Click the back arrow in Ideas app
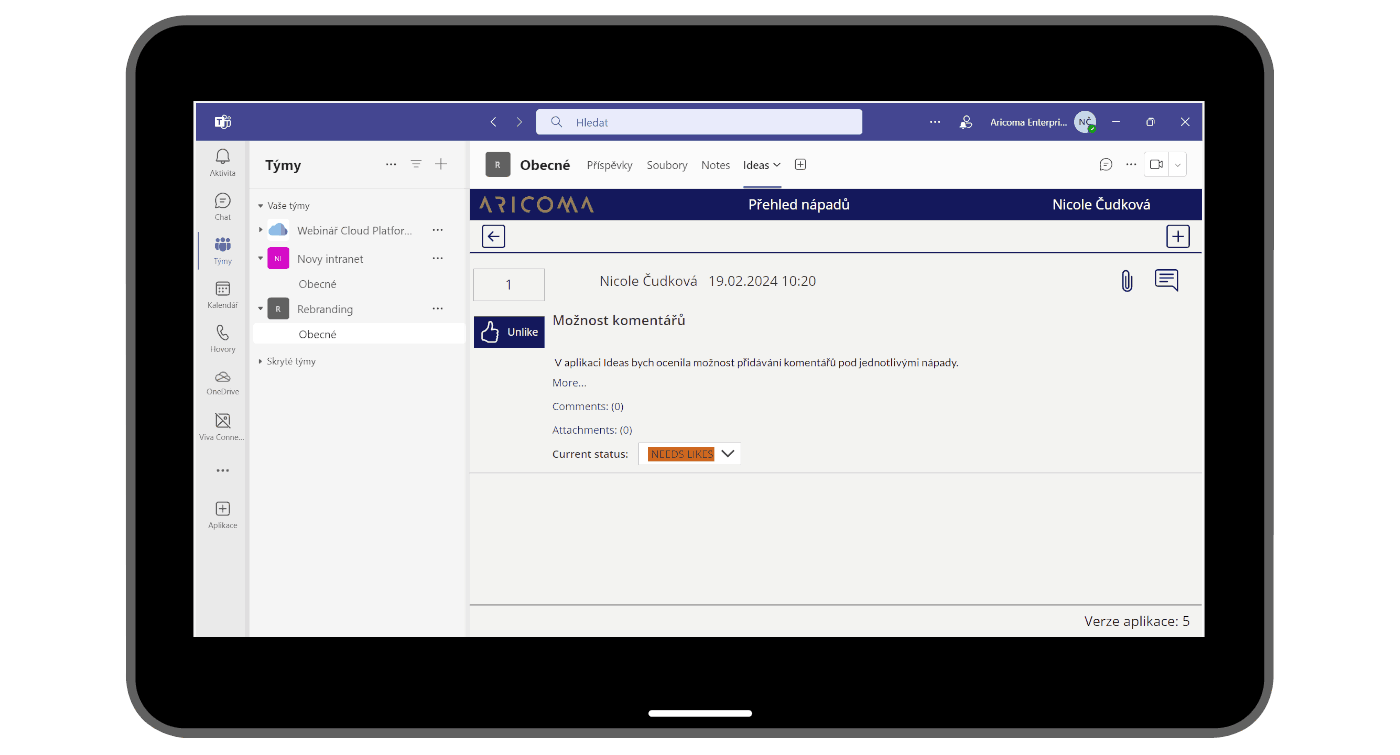Image resolution: width=1400 pixels, height=755 pixels. 493,236
